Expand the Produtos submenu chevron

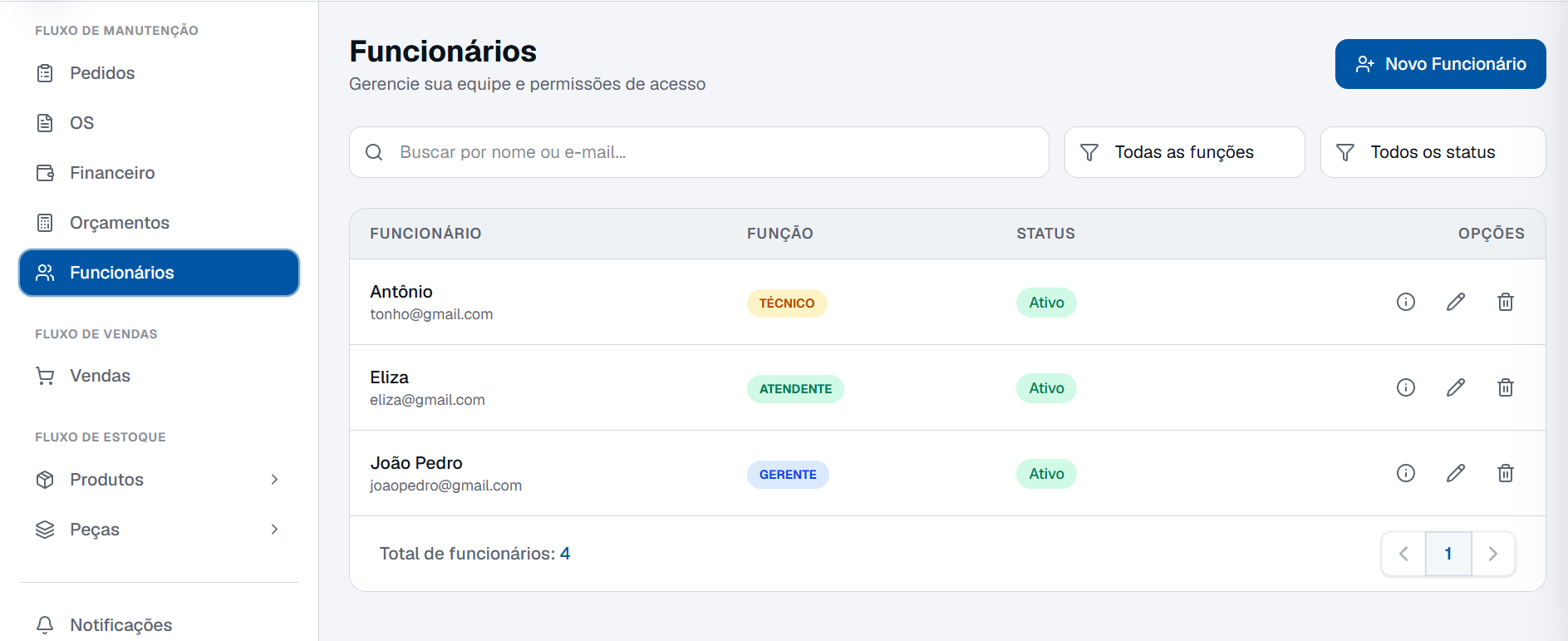[274, 480]
